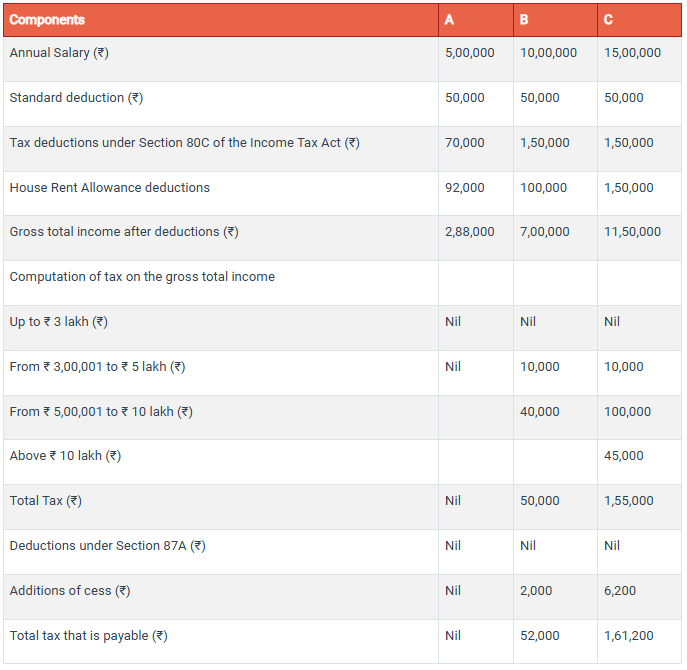Click the Deductions under Section 87A label
Image resolution: width=687 pixels, height=670 pixels.
click(x=107, y=546)
